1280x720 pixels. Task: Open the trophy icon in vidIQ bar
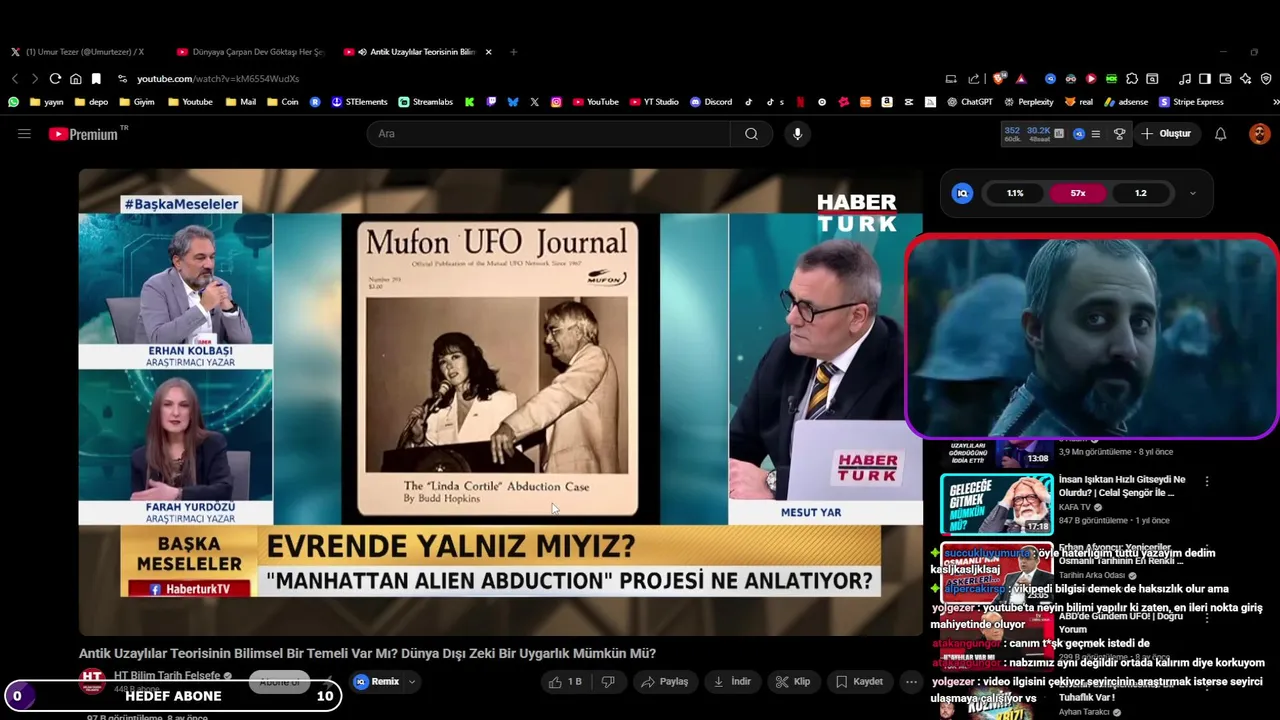1119,133
